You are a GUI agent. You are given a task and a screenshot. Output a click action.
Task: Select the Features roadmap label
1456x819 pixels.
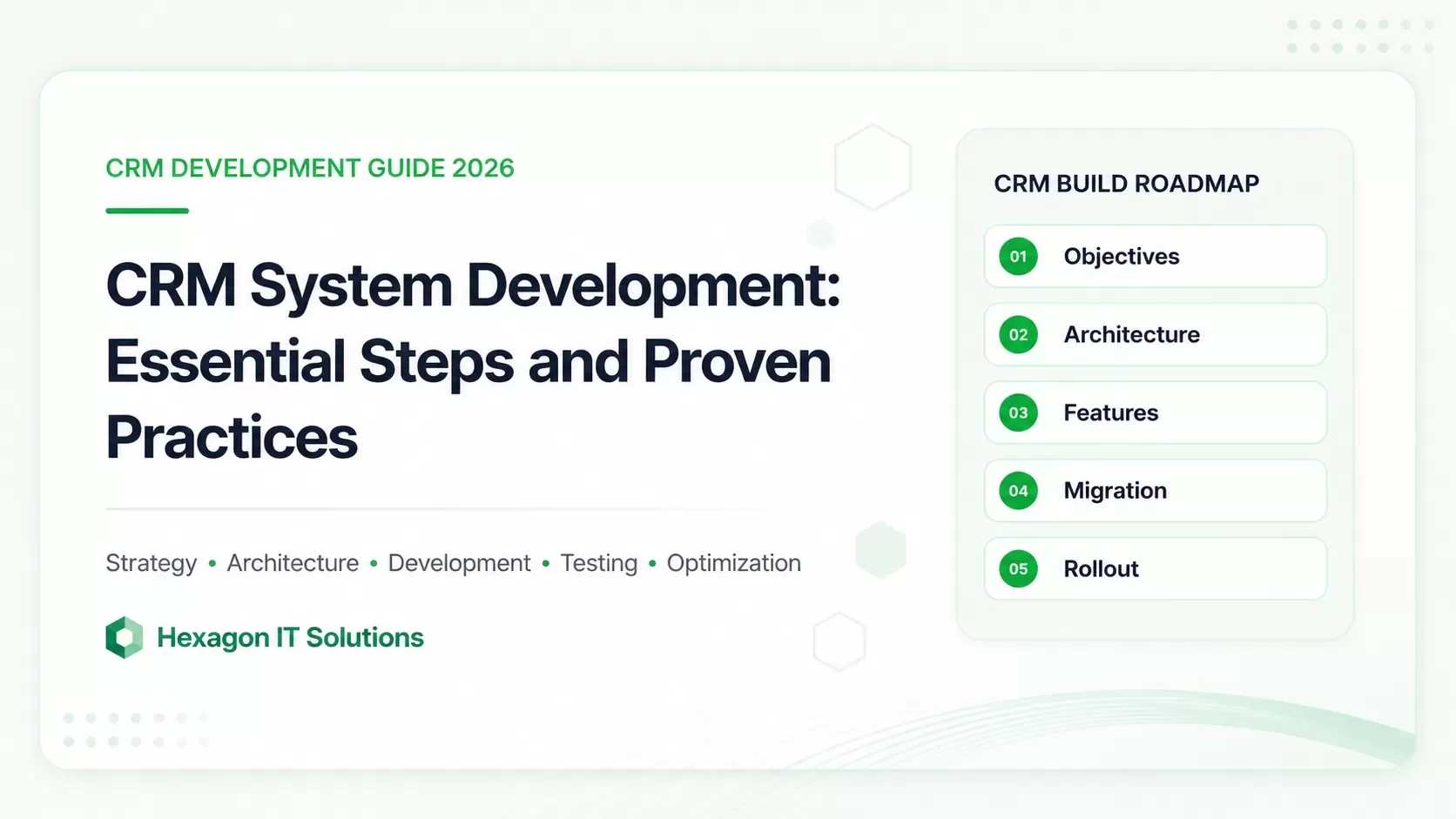click(1111, 413)
